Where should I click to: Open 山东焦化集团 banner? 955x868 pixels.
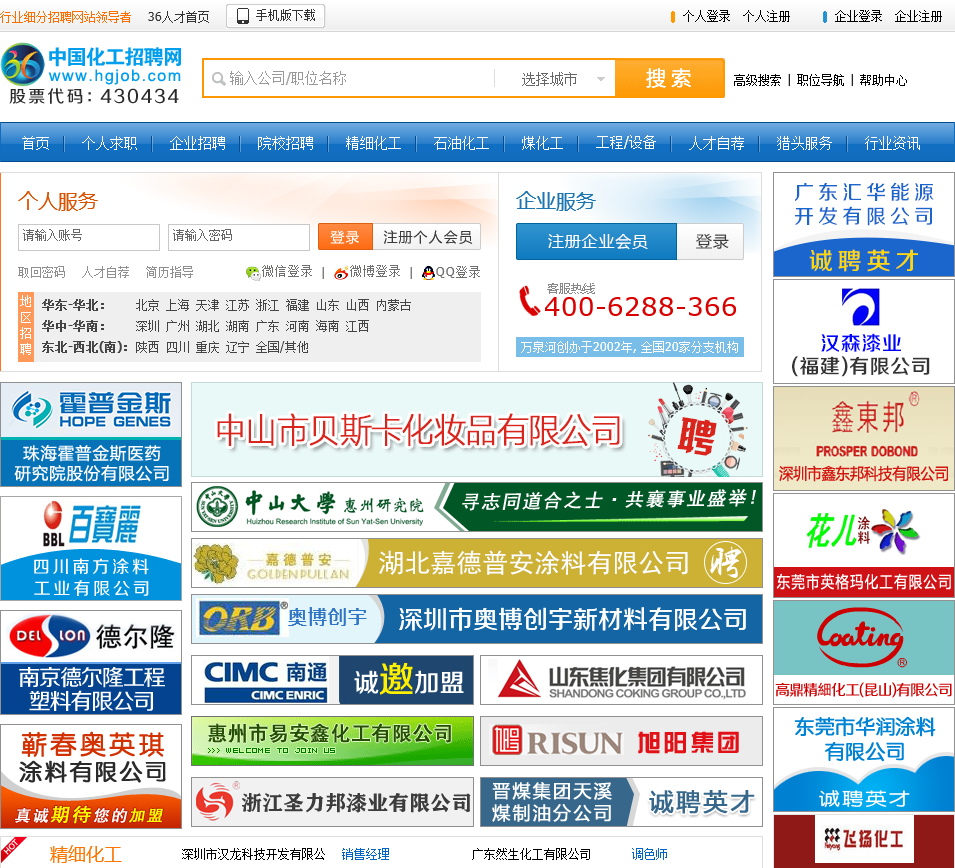(x=621, y=680)
